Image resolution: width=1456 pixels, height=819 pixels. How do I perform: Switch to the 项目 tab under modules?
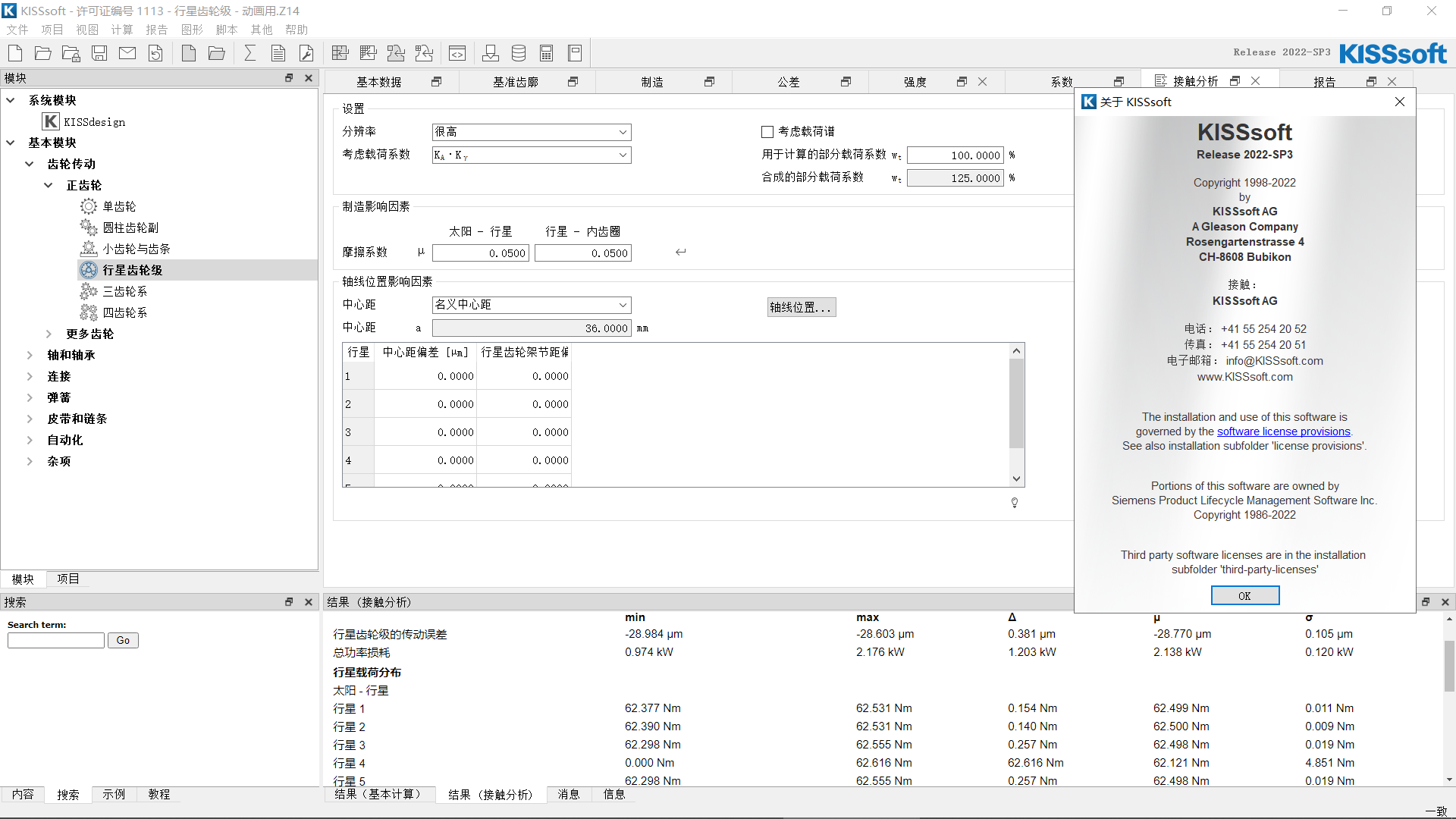[x=68, y=579]
